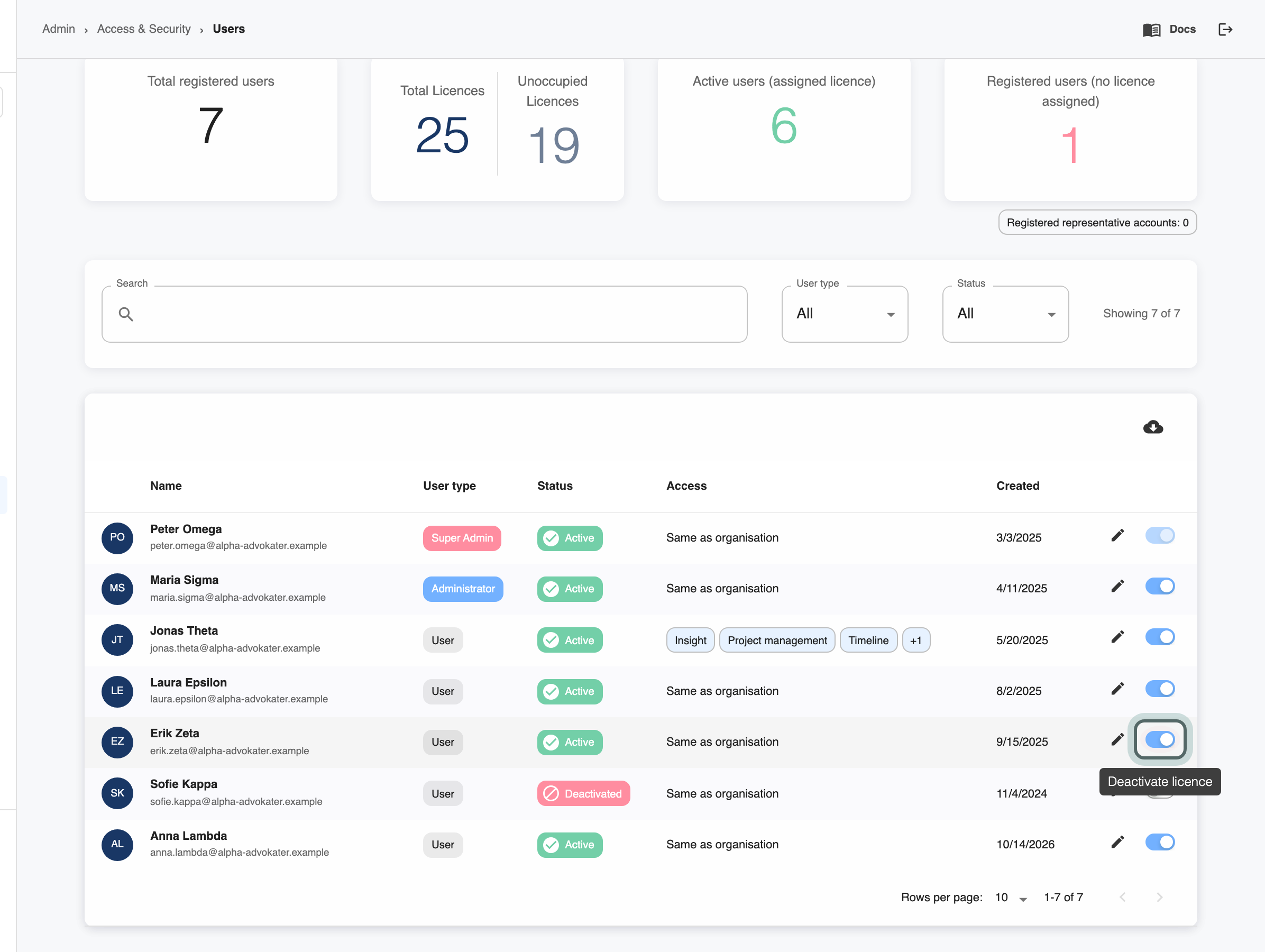
Task: Open the User type dropdown
Action: tap(845, 314)
